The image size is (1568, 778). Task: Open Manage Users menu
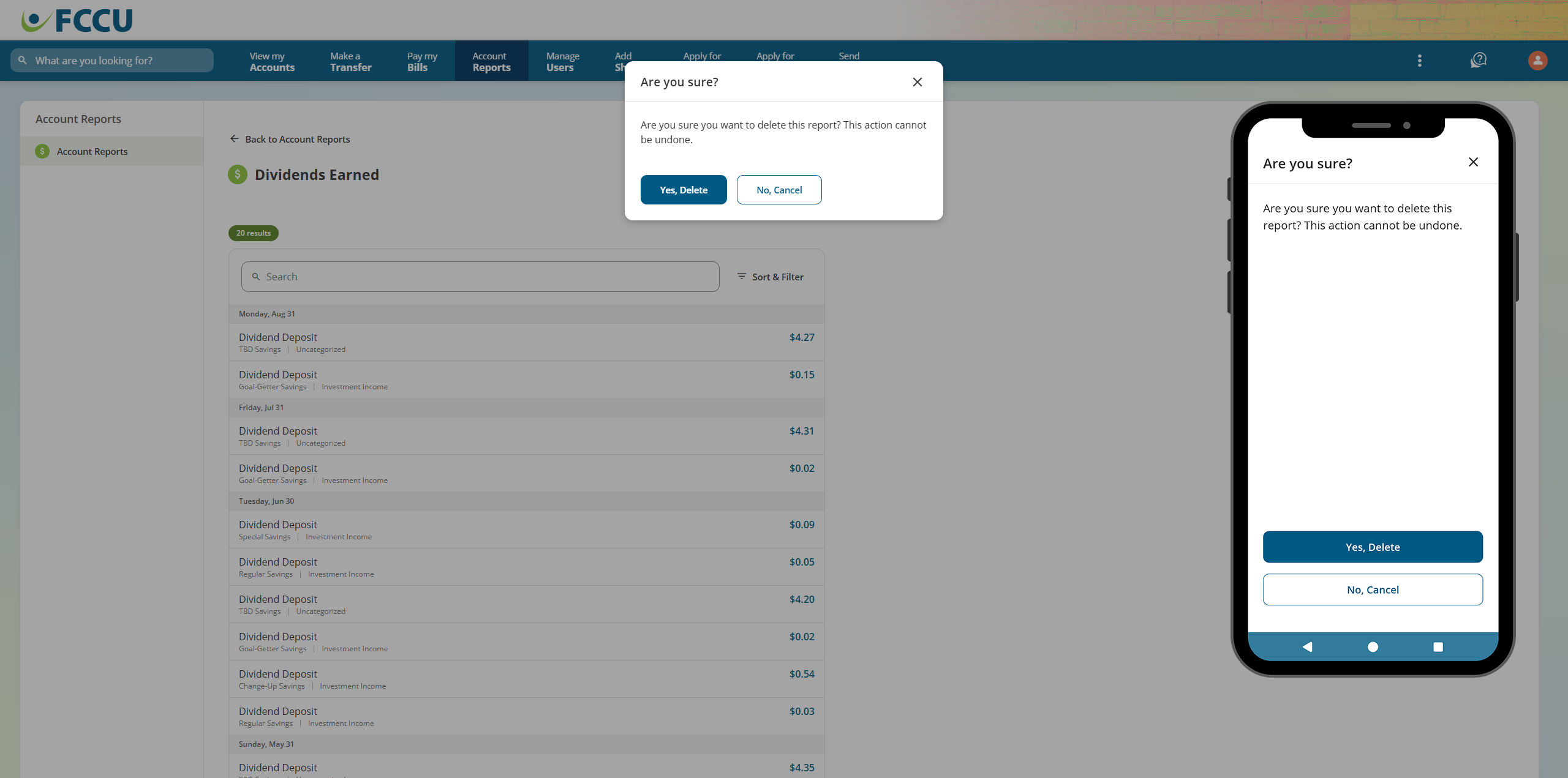(x=563, y=61)
